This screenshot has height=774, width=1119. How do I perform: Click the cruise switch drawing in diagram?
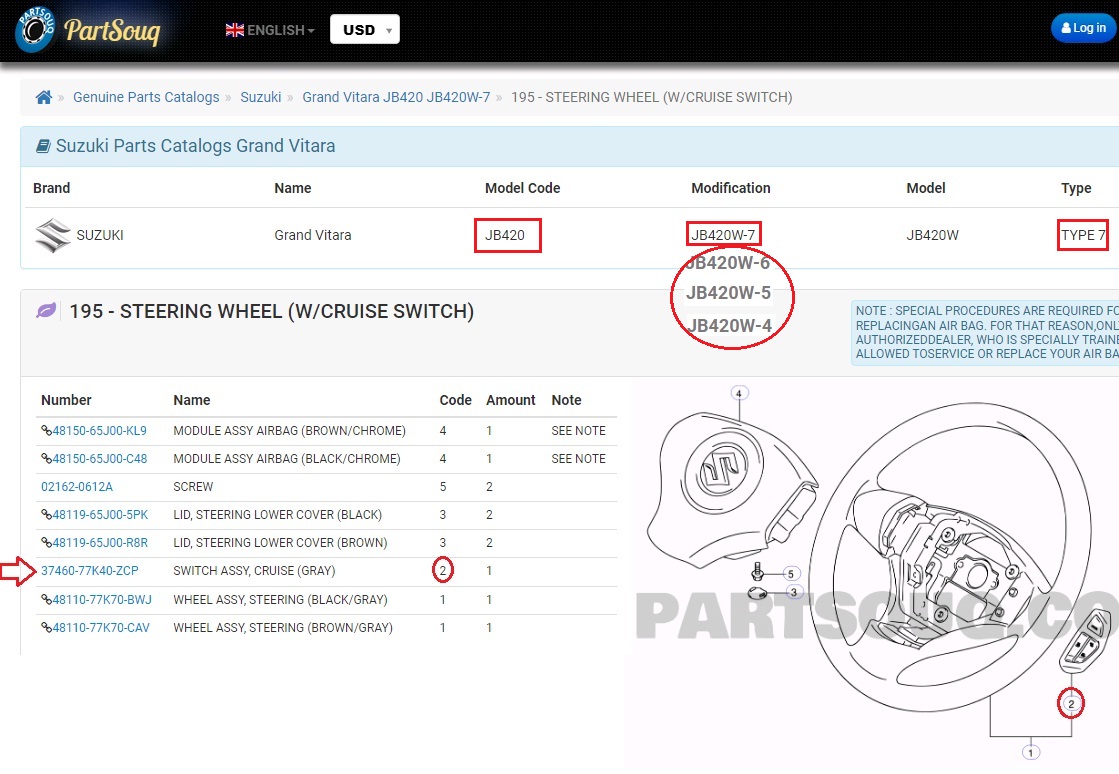coord(1086,641)
